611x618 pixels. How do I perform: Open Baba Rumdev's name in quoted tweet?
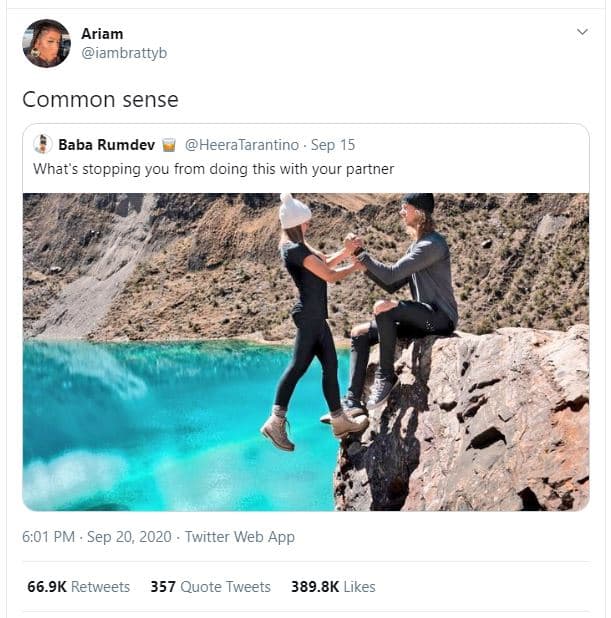(106, 145)
